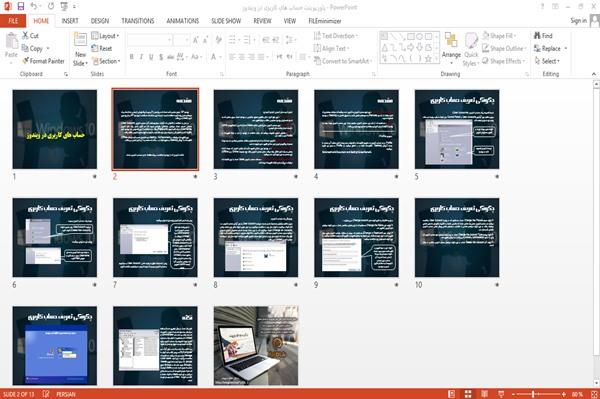Click the oval shape in shapes gallery
The image size is (600, 399).
[x=420, y=37]
